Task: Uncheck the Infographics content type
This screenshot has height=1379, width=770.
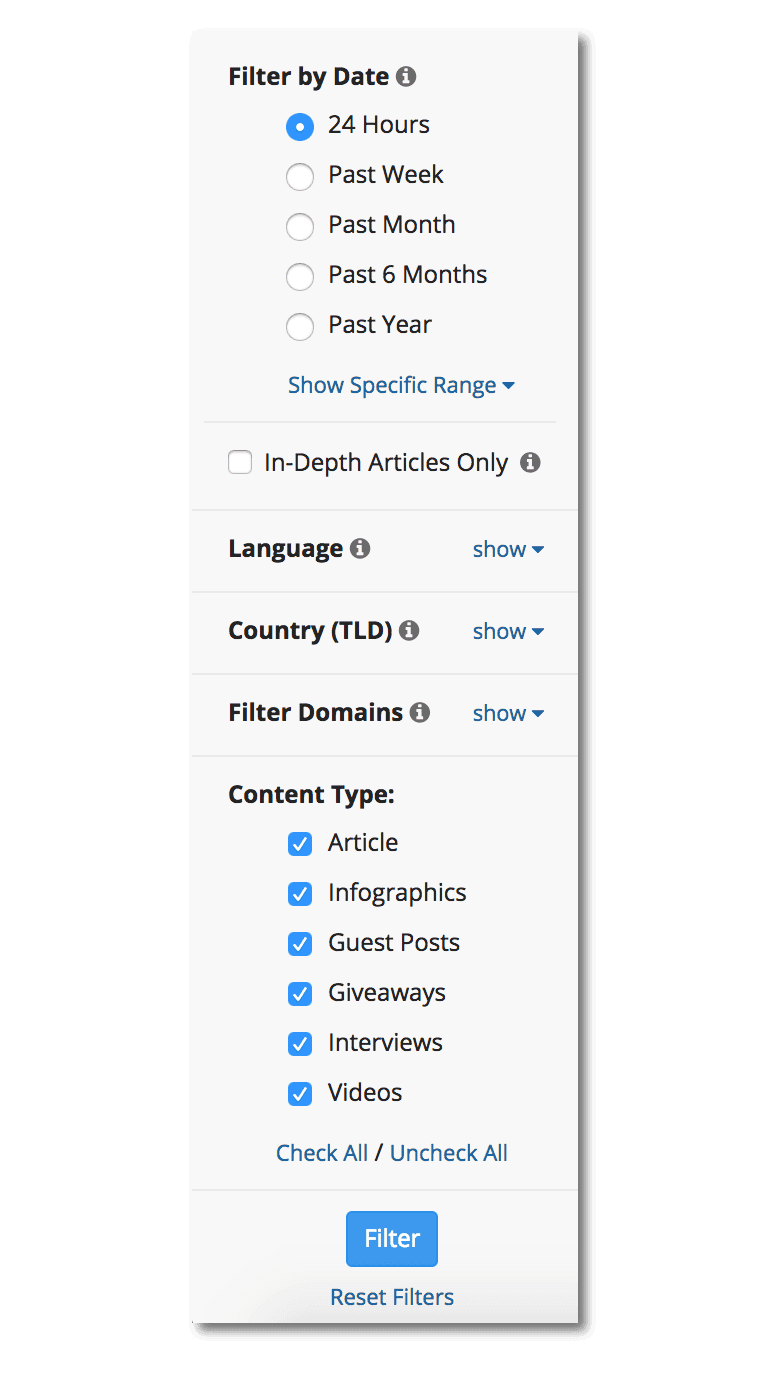Action: (300, 894)
